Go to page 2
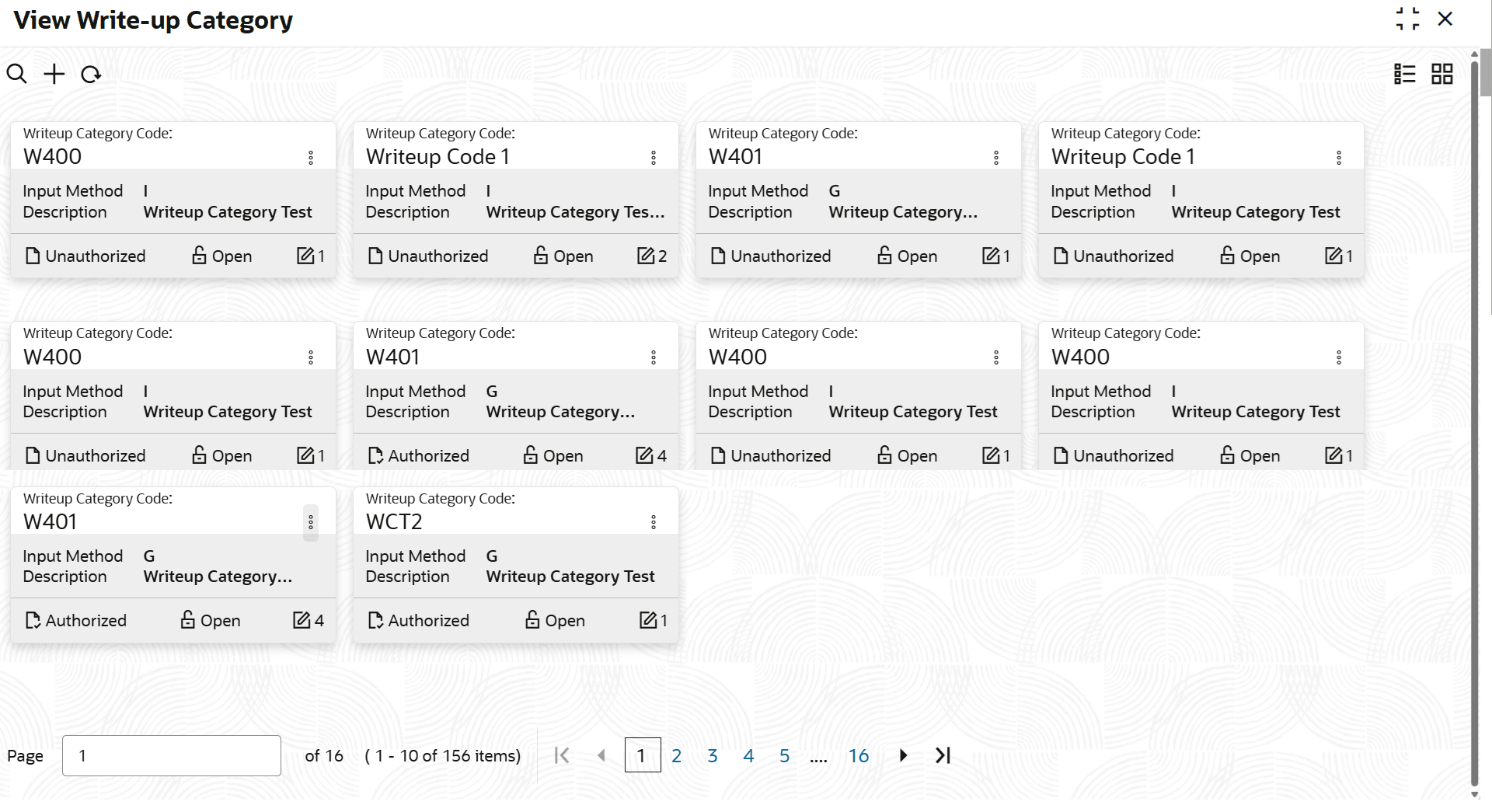 point(677,755)
